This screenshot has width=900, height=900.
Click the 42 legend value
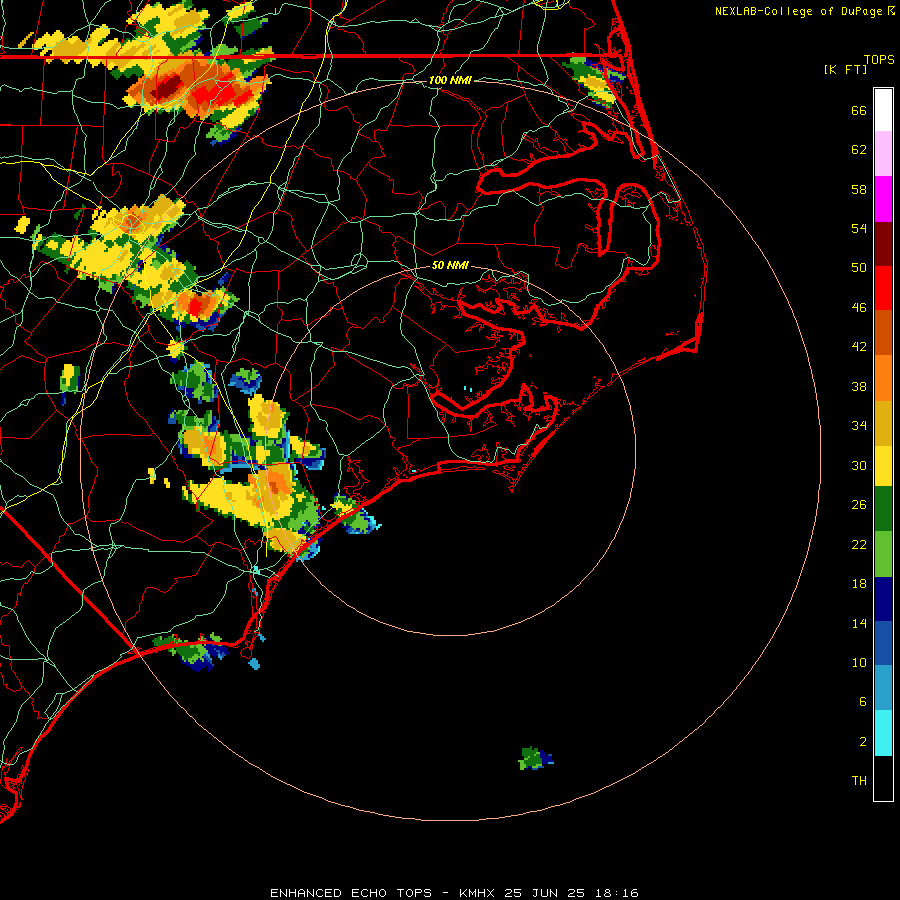pos(859,347)
